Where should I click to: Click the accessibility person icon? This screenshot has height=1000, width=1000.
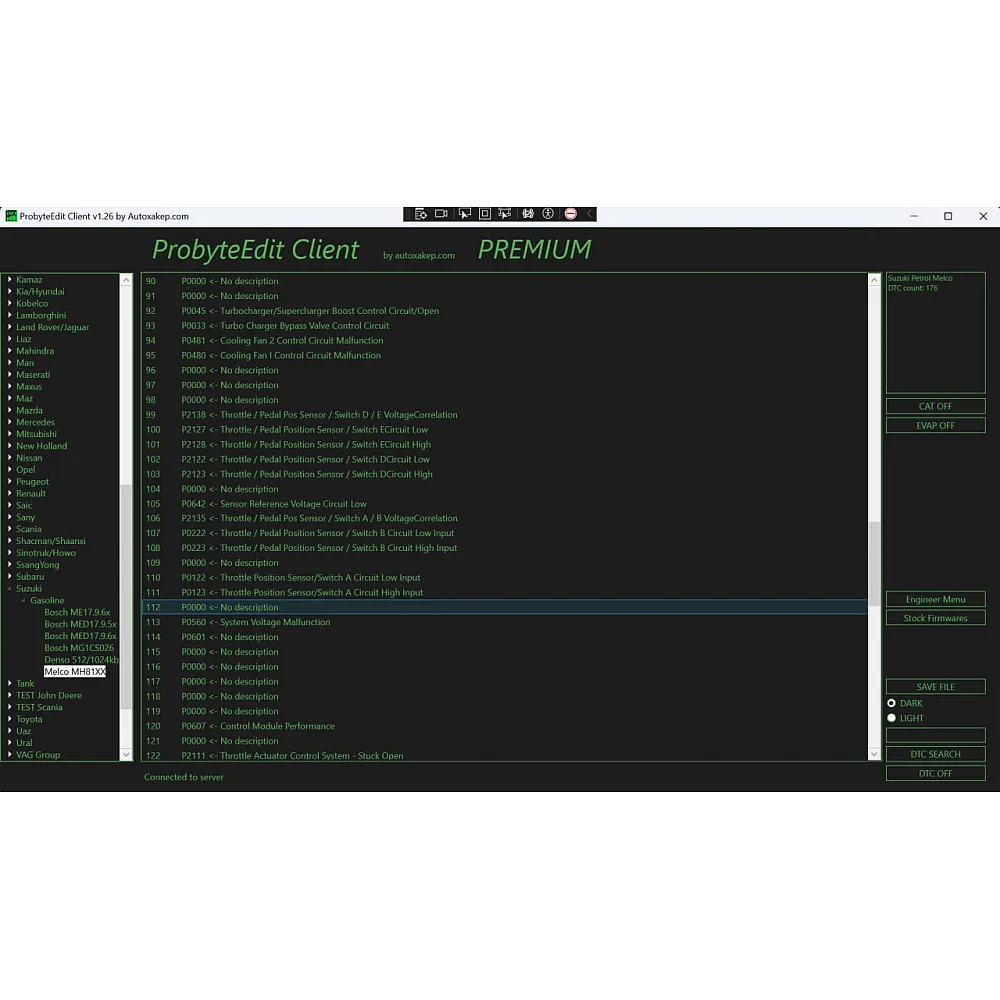point(548,214)
